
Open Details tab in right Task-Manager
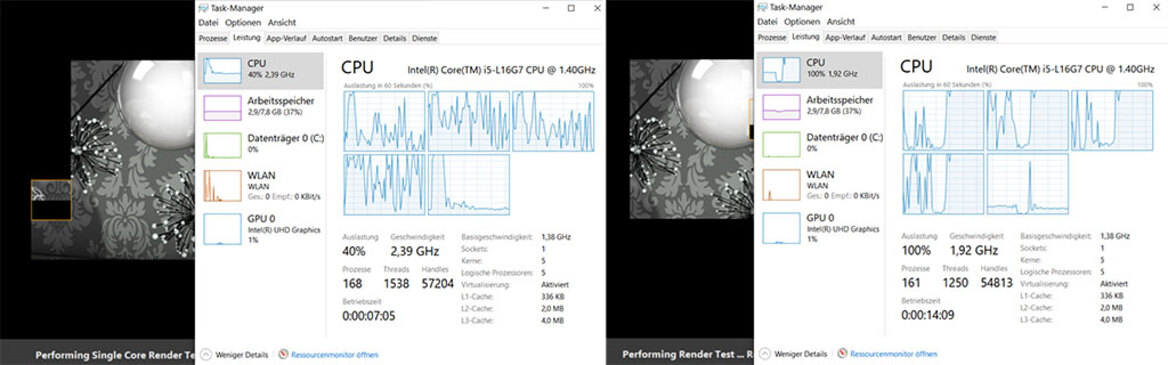point(953,37)
